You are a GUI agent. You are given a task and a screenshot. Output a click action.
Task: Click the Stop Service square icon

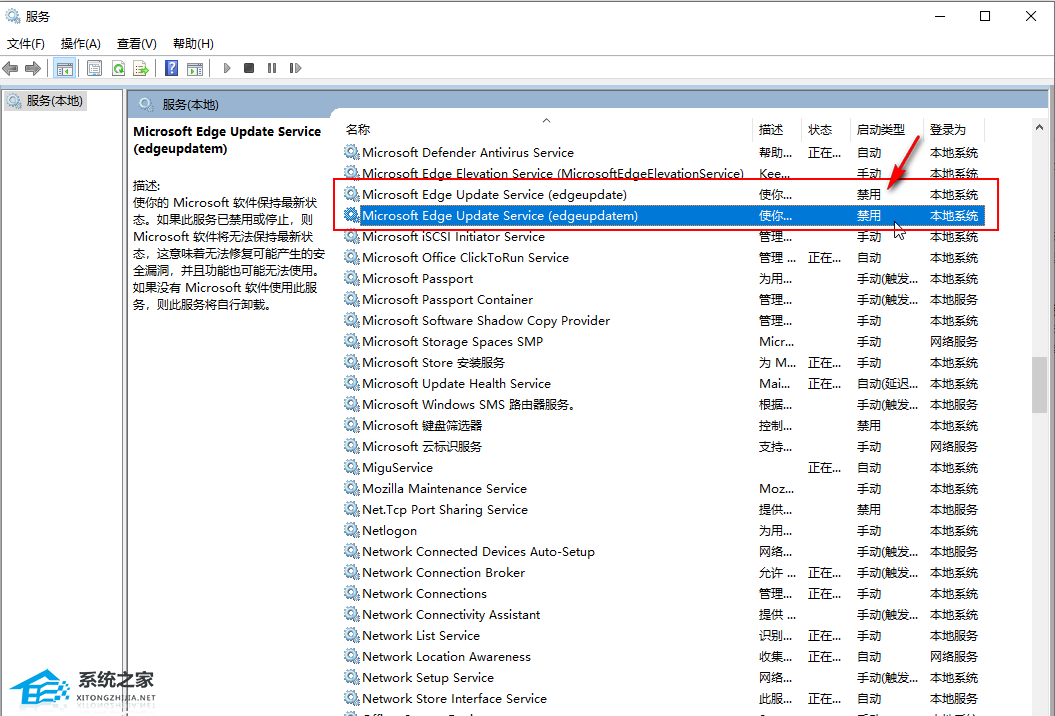tap(249, 68)
